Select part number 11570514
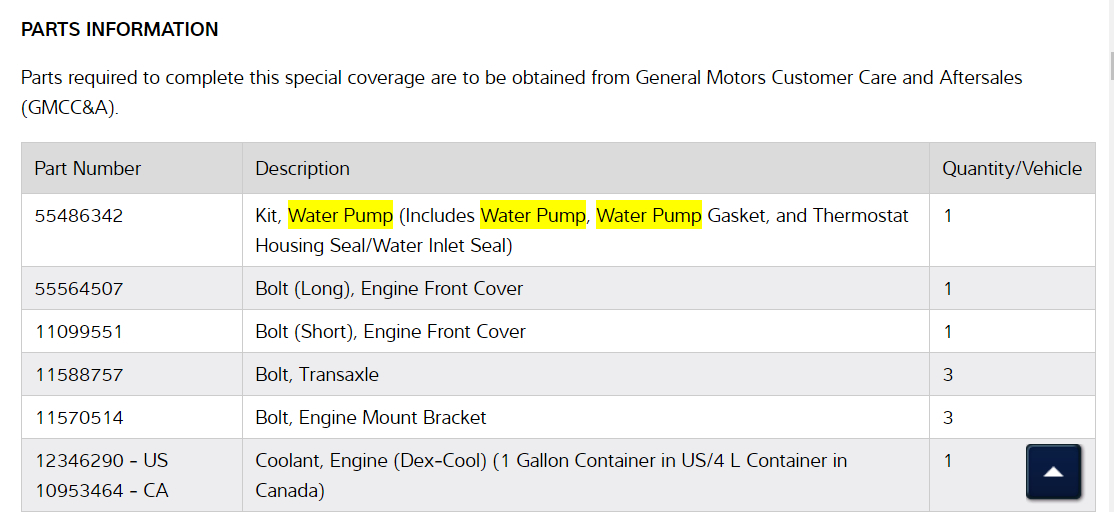The width and height of the screenshot is (1114, 512). pos(79,417)
